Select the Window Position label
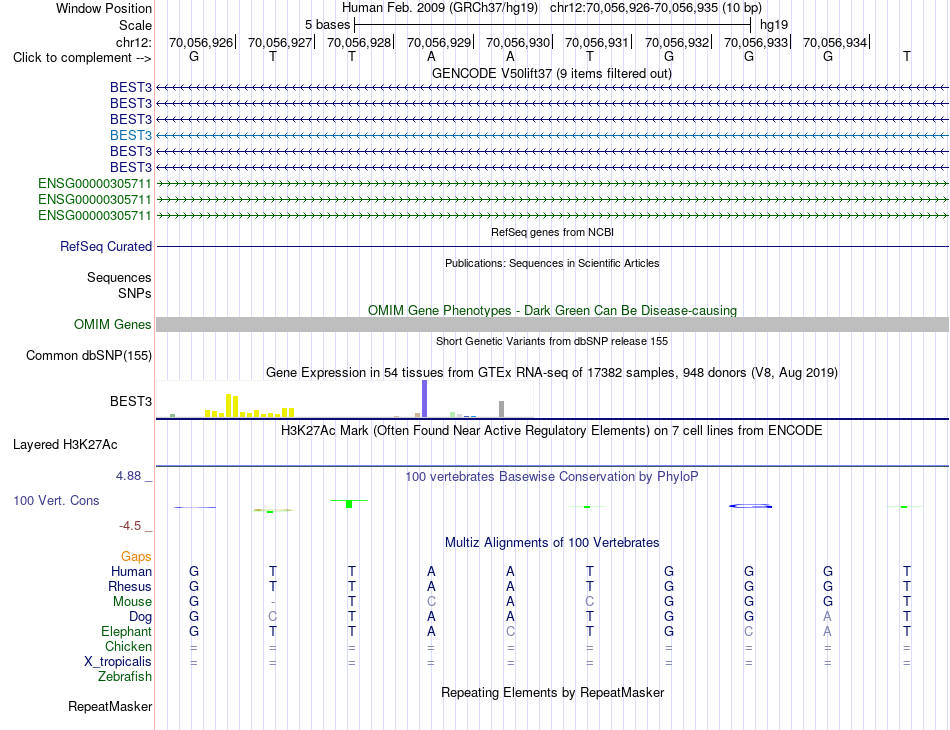Image resolution: width=950 pixels, height=730 pixels. (x=104, y=8)
